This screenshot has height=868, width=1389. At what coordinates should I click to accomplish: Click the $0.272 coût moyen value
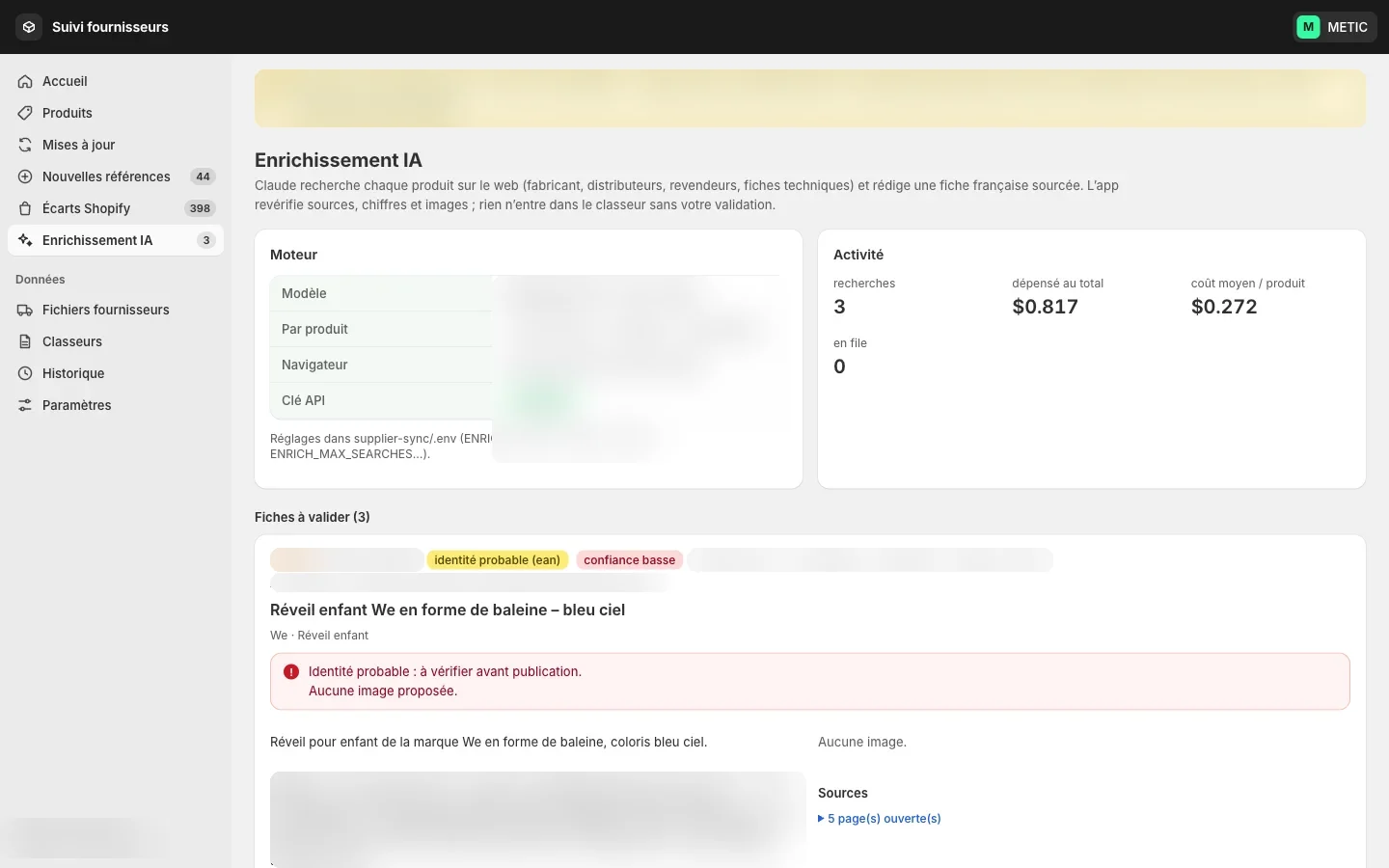coord(1224,307)
